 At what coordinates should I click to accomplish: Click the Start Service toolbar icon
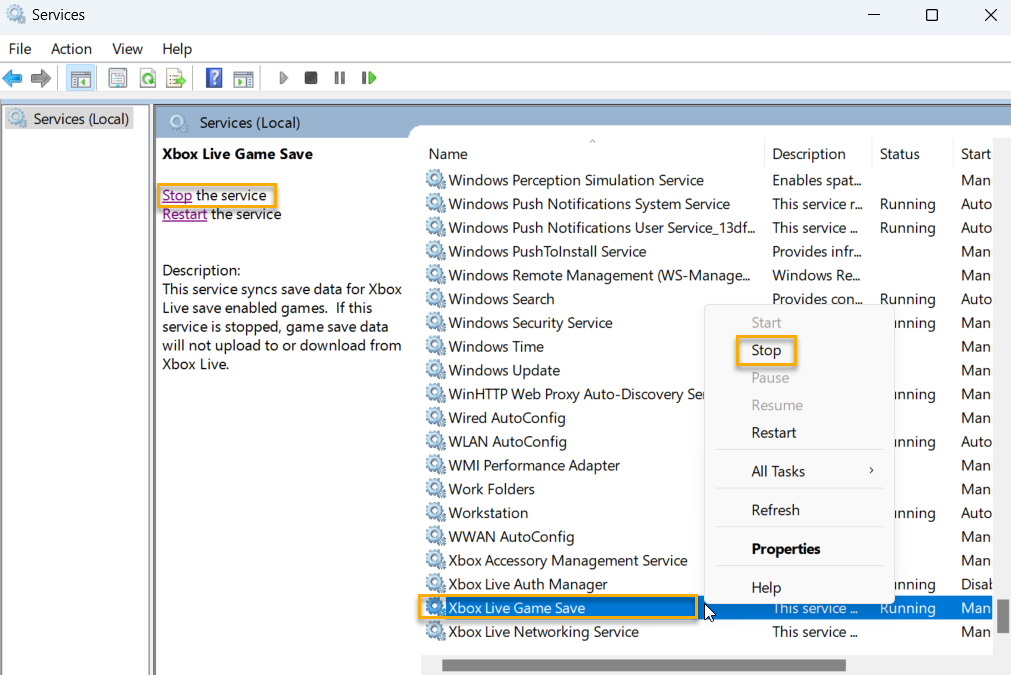(283, 77)
